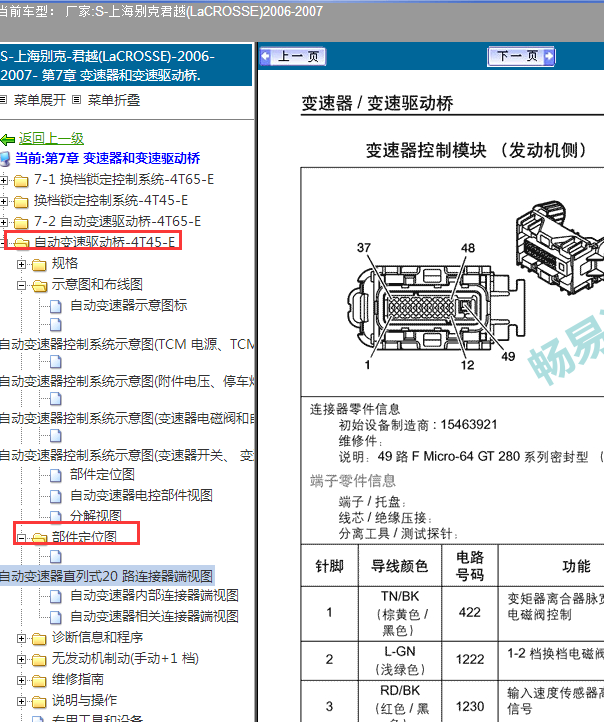Click page icon of 自动变速器相关连接器端视图
Screen dimensions: 604x722
click(x=56, y=617)
